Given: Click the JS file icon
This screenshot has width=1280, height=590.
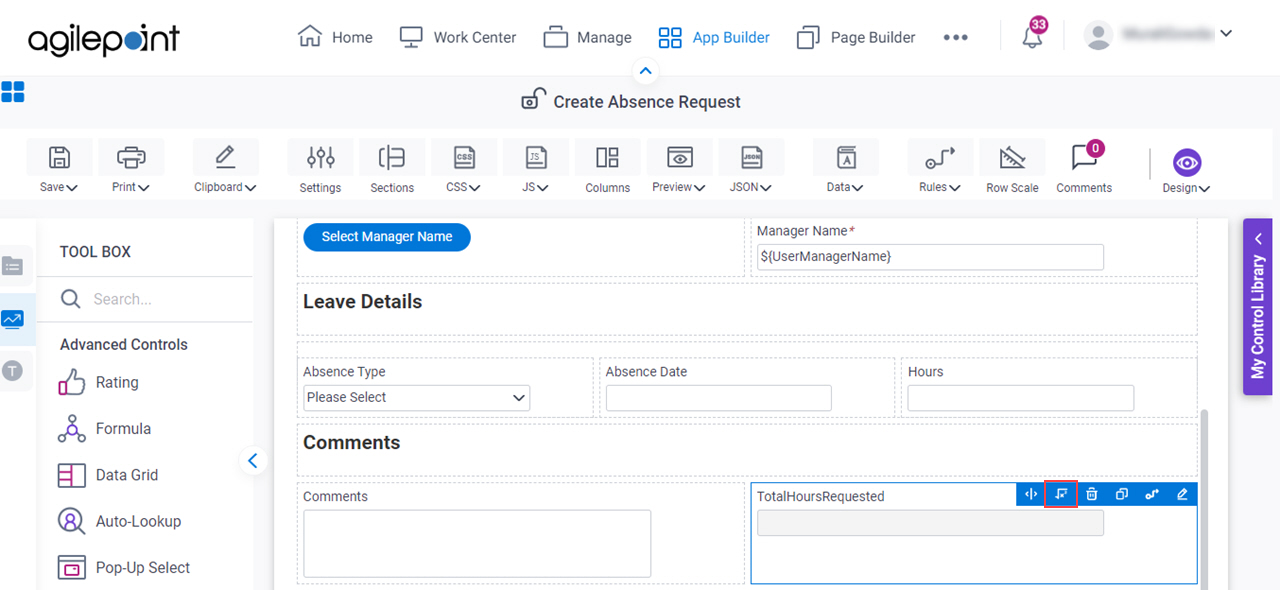Looking at the screenshot, I should pyautogui.click(x=536, y=157).
